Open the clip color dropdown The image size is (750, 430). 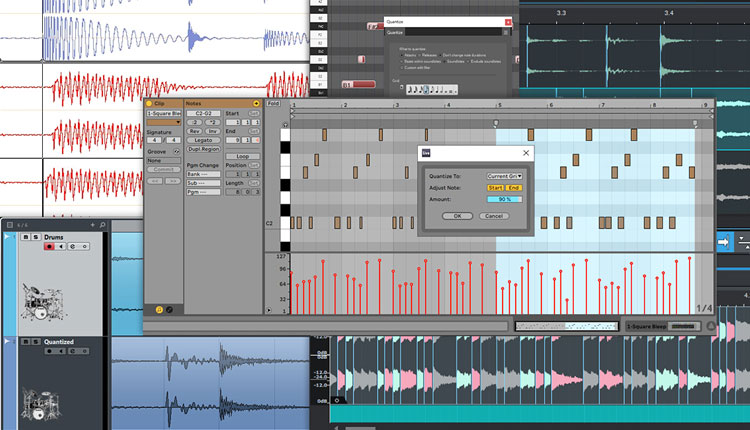(x=164, y=124)
